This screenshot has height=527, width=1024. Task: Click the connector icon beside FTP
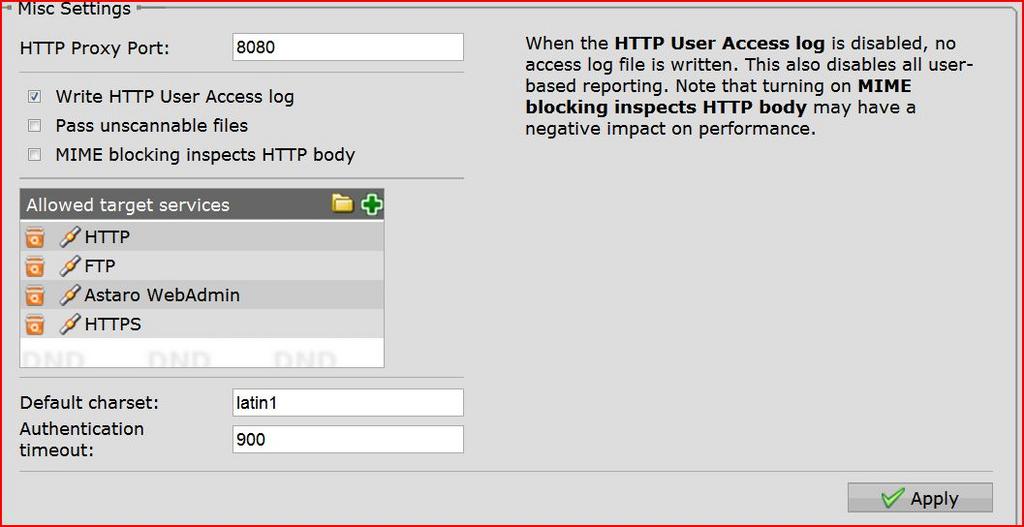(71, 266)
